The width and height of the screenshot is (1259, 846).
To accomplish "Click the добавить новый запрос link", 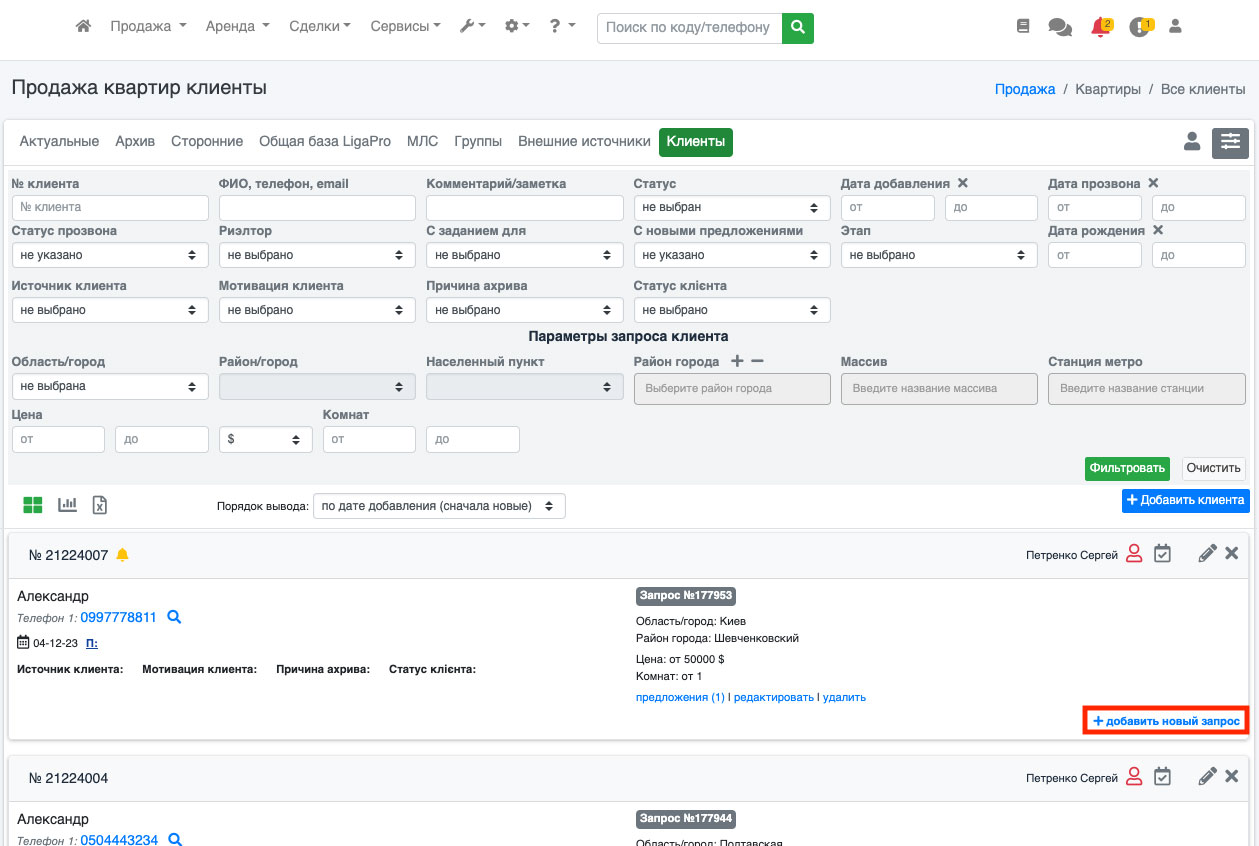I will (1166, 721).
